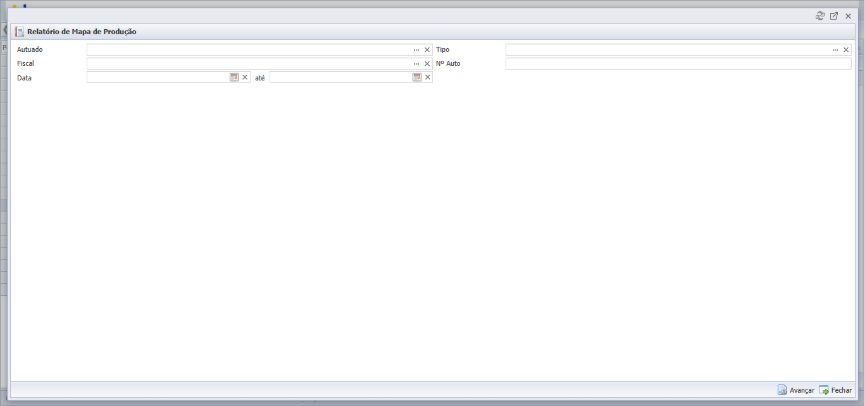
Task: Clear the Tipo field with its X
Action: point(846,50)
